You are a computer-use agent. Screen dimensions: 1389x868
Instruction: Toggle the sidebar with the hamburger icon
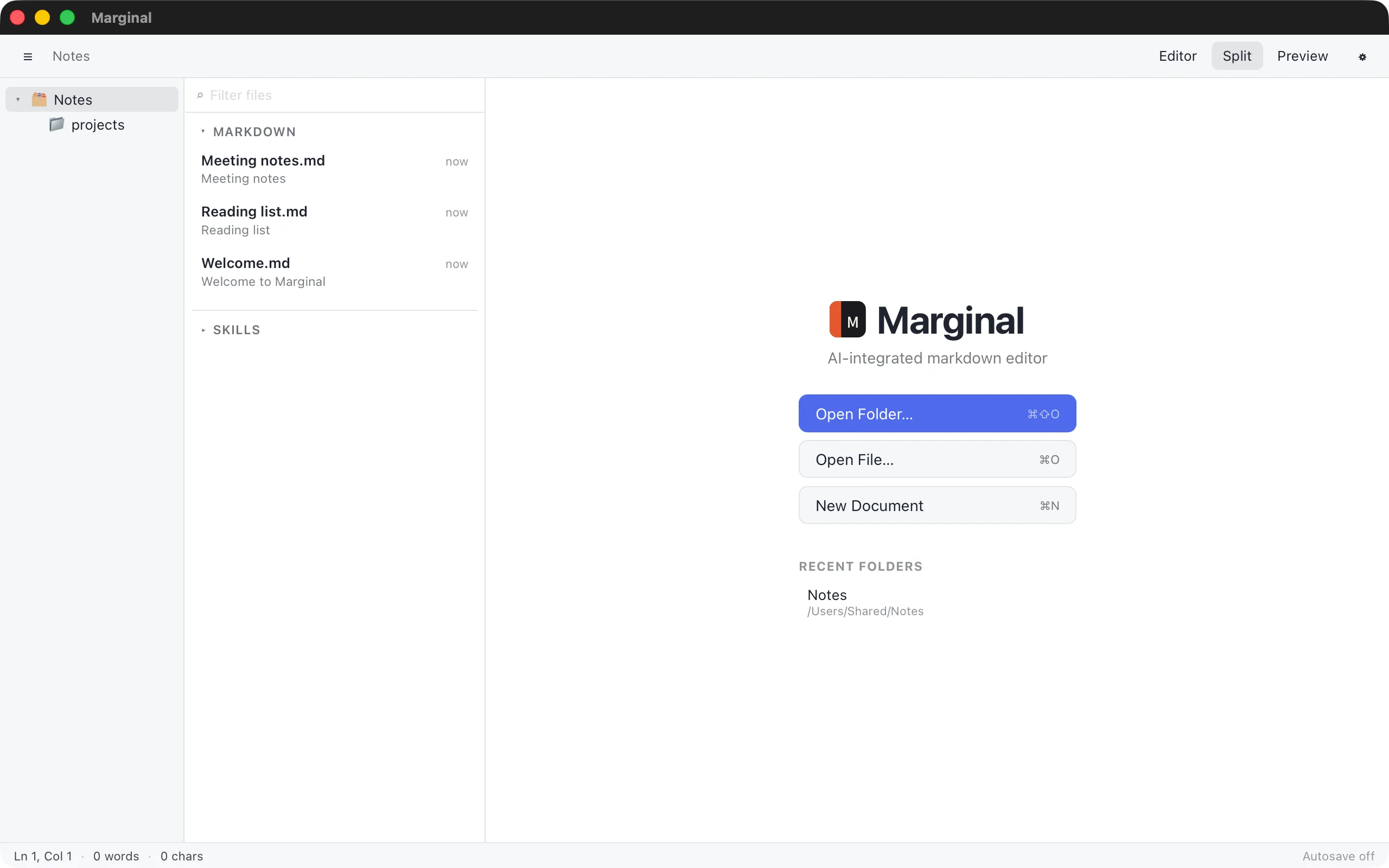[x=28, y=56]
